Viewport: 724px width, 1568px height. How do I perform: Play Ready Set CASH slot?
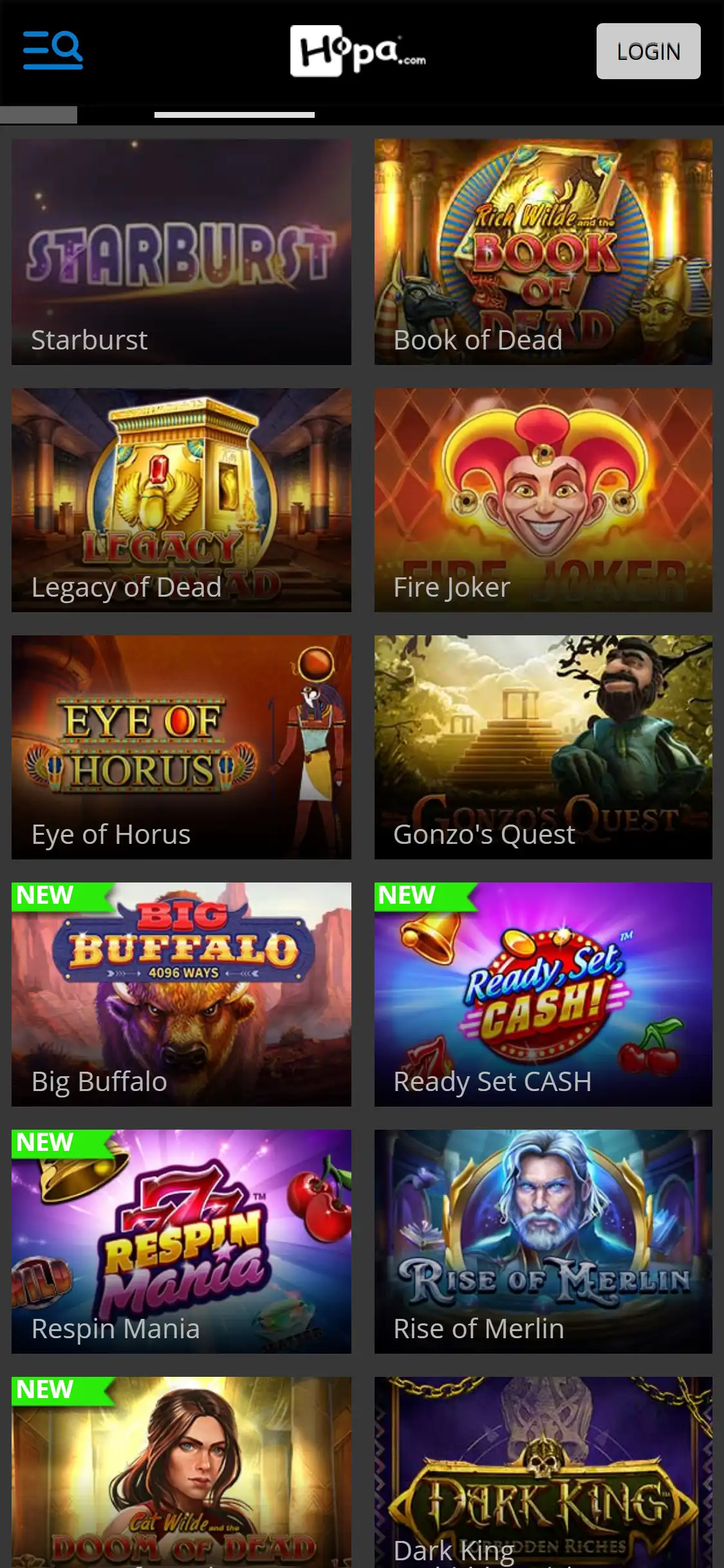coord(543,994)
